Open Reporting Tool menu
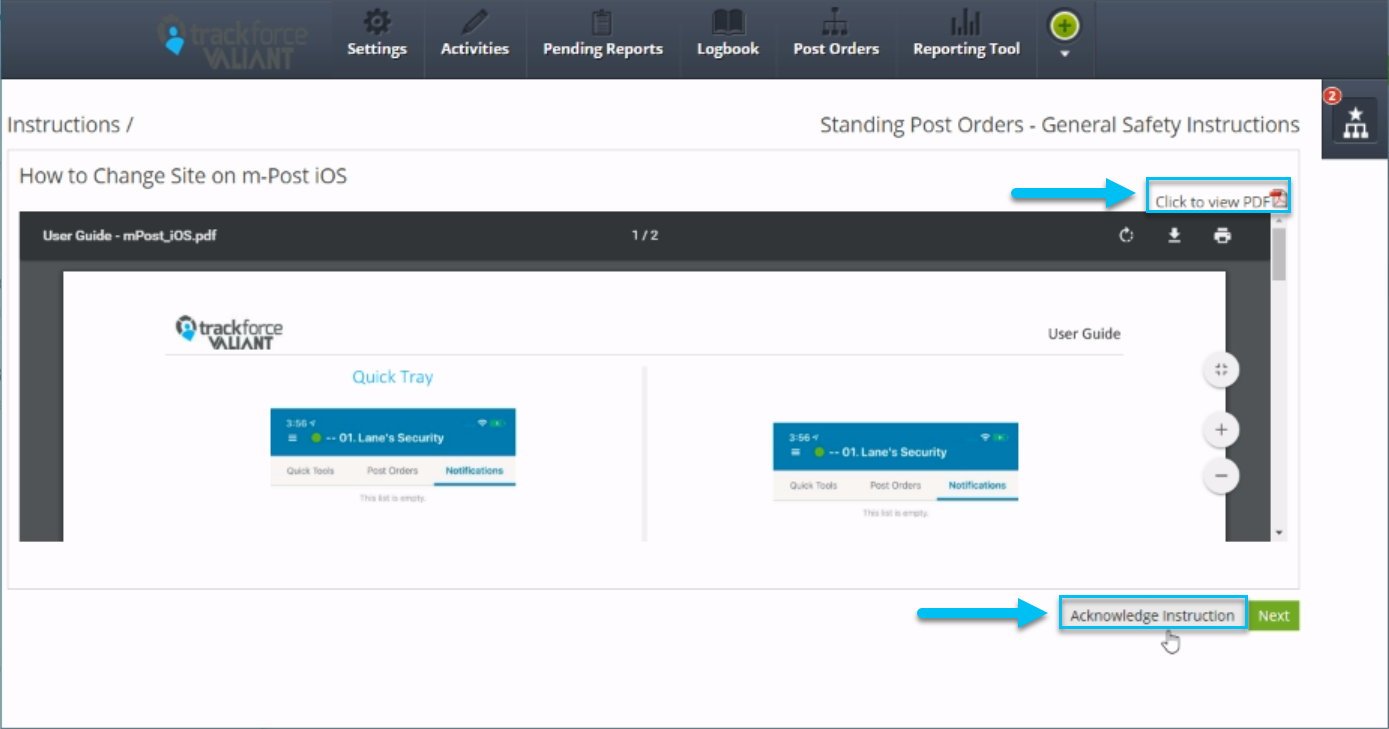Viewport: 1389px width, 729px height. pos(966,35)
